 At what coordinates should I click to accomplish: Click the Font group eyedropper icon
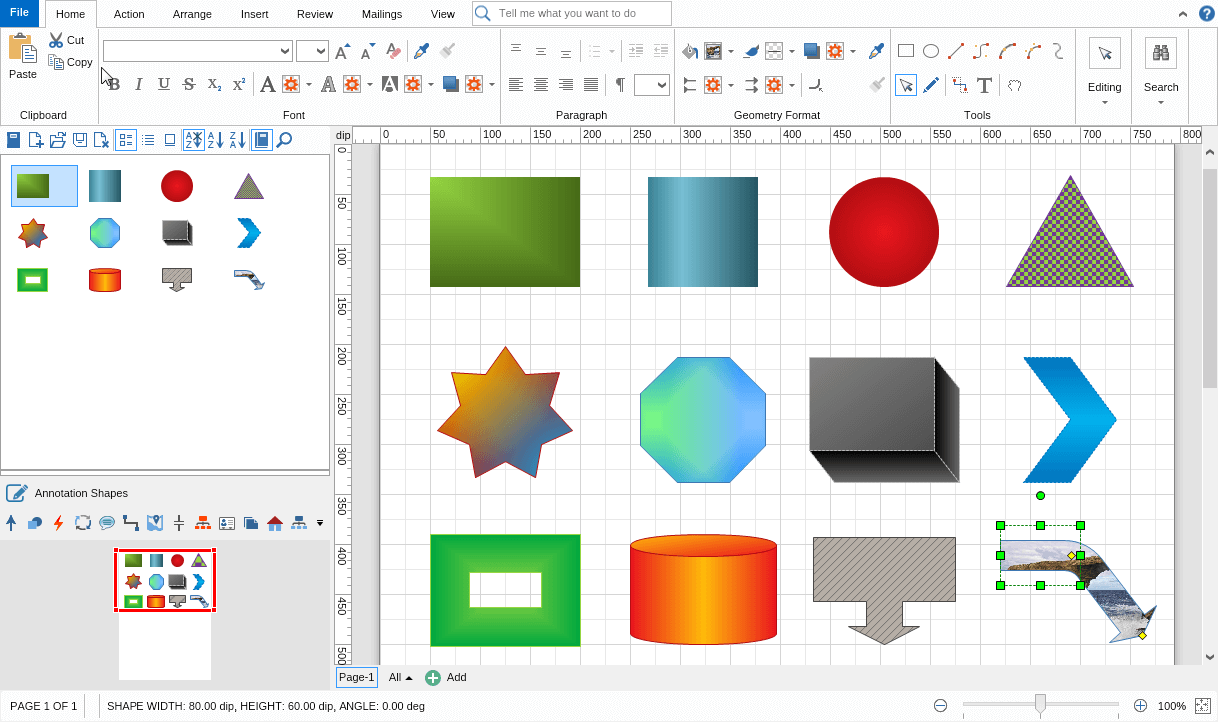(x=422, y=51)
